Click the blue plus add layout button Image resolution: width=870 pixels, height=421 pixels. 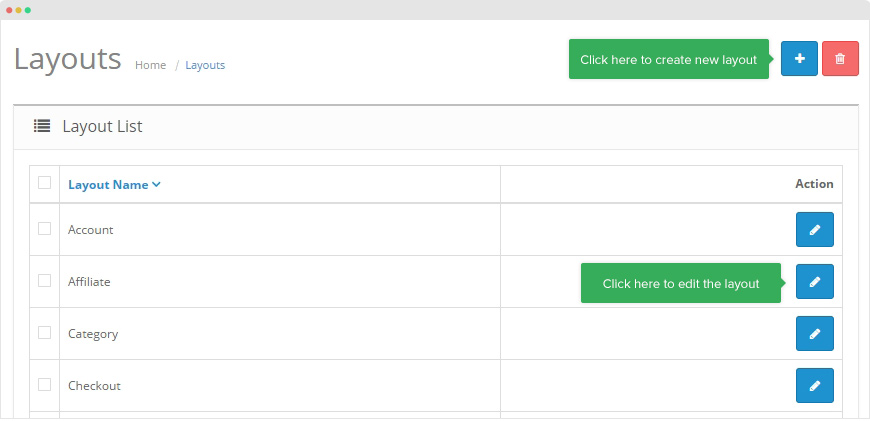pos(799,59)
